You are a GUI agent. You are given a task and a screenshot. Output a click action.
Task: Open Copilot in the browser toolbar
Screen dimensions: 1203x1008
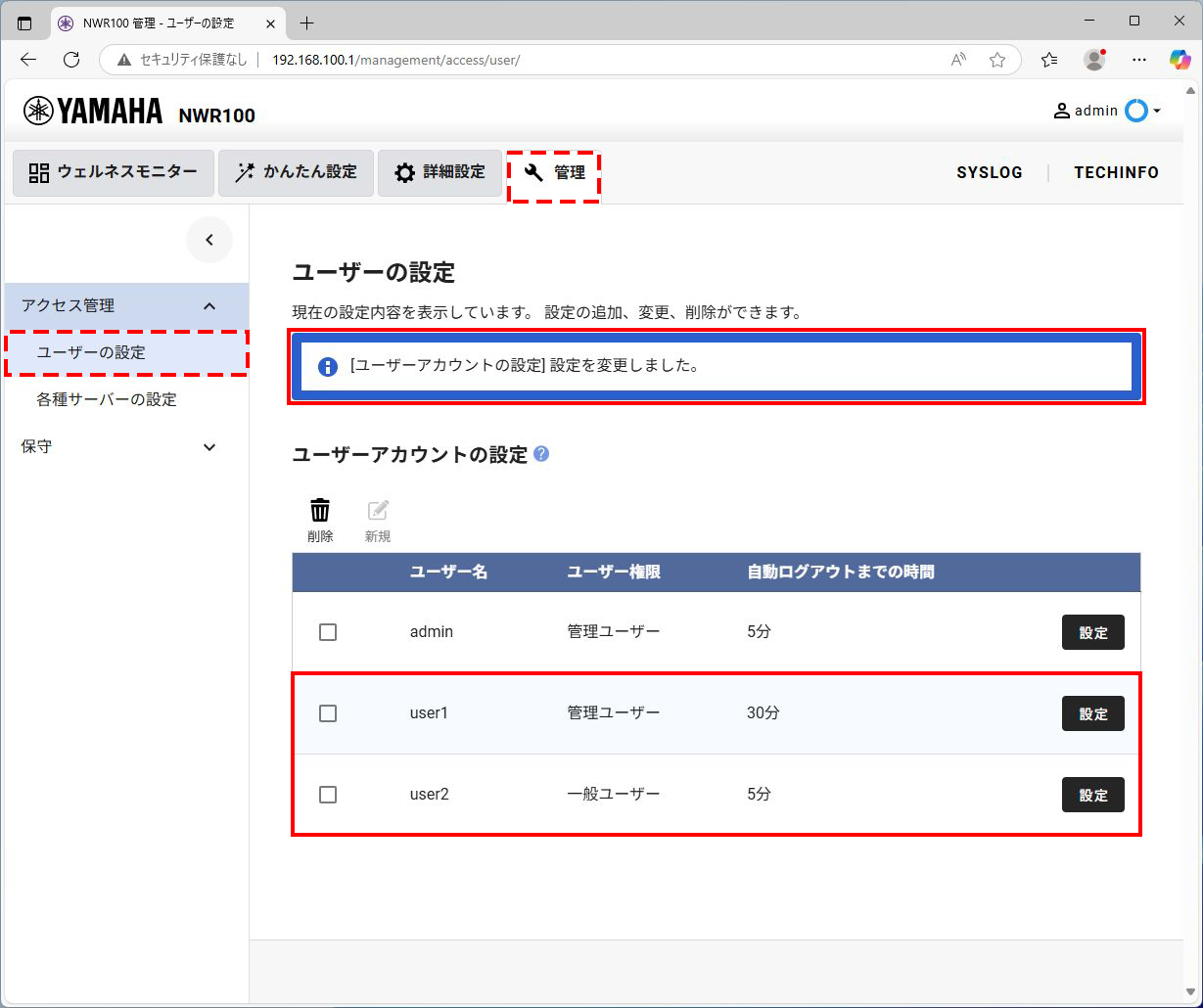(x=1179, y=60)
